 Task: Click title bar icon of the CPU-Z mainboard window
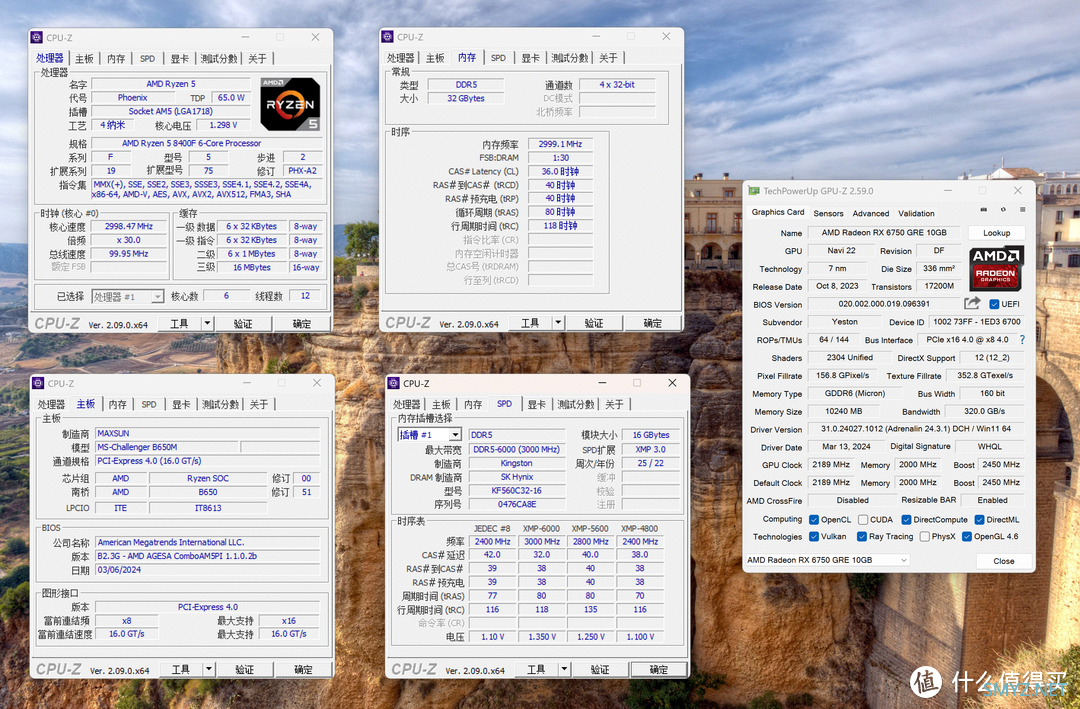tap(38, 383)
